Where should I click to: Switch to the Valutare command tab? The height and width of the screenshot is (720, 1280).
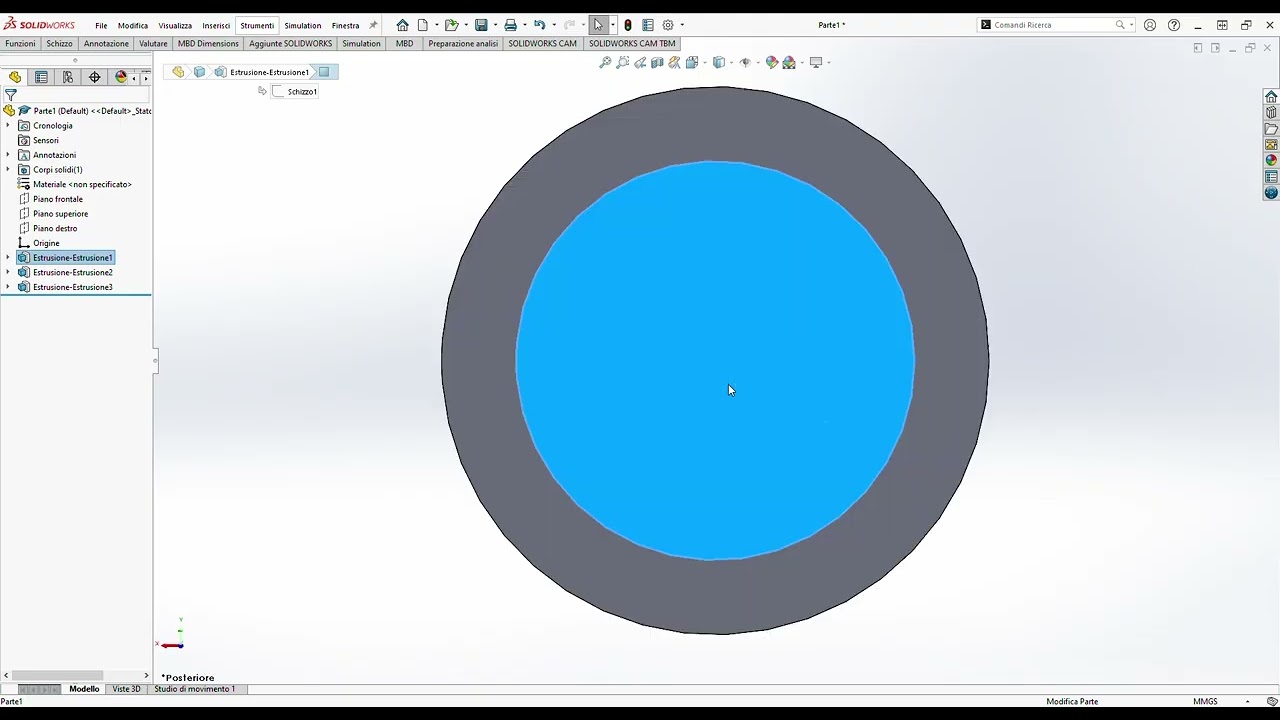[x=153, y=44]
